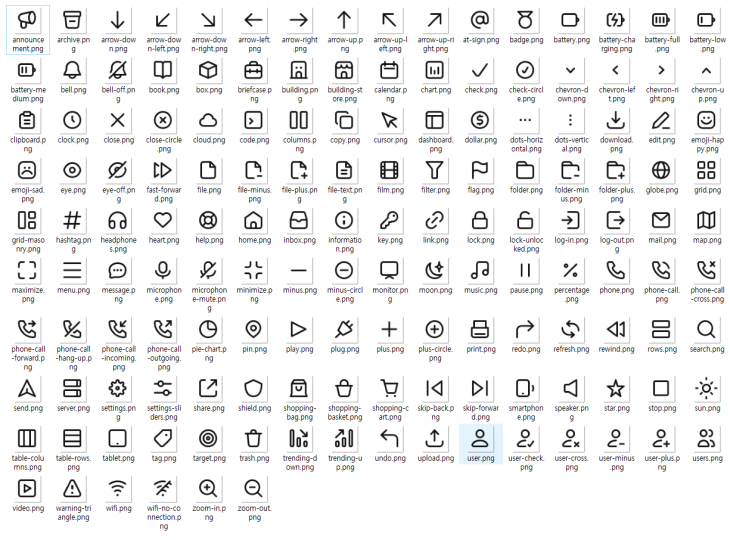This screenshot has width=730, height=540.
Task: Select the settings-sliders.png icon
Action: [163, 388]
